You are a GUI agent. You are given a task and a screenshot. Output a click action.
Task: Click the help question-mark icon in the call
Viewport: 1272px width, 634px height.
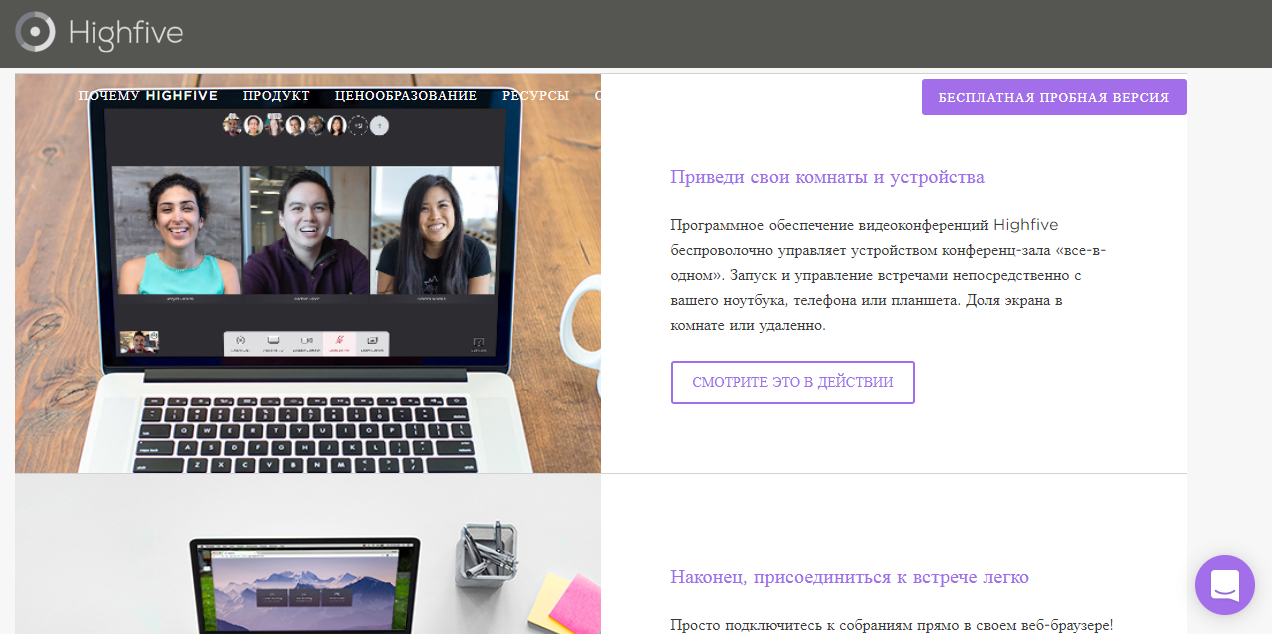coord(478,343)
